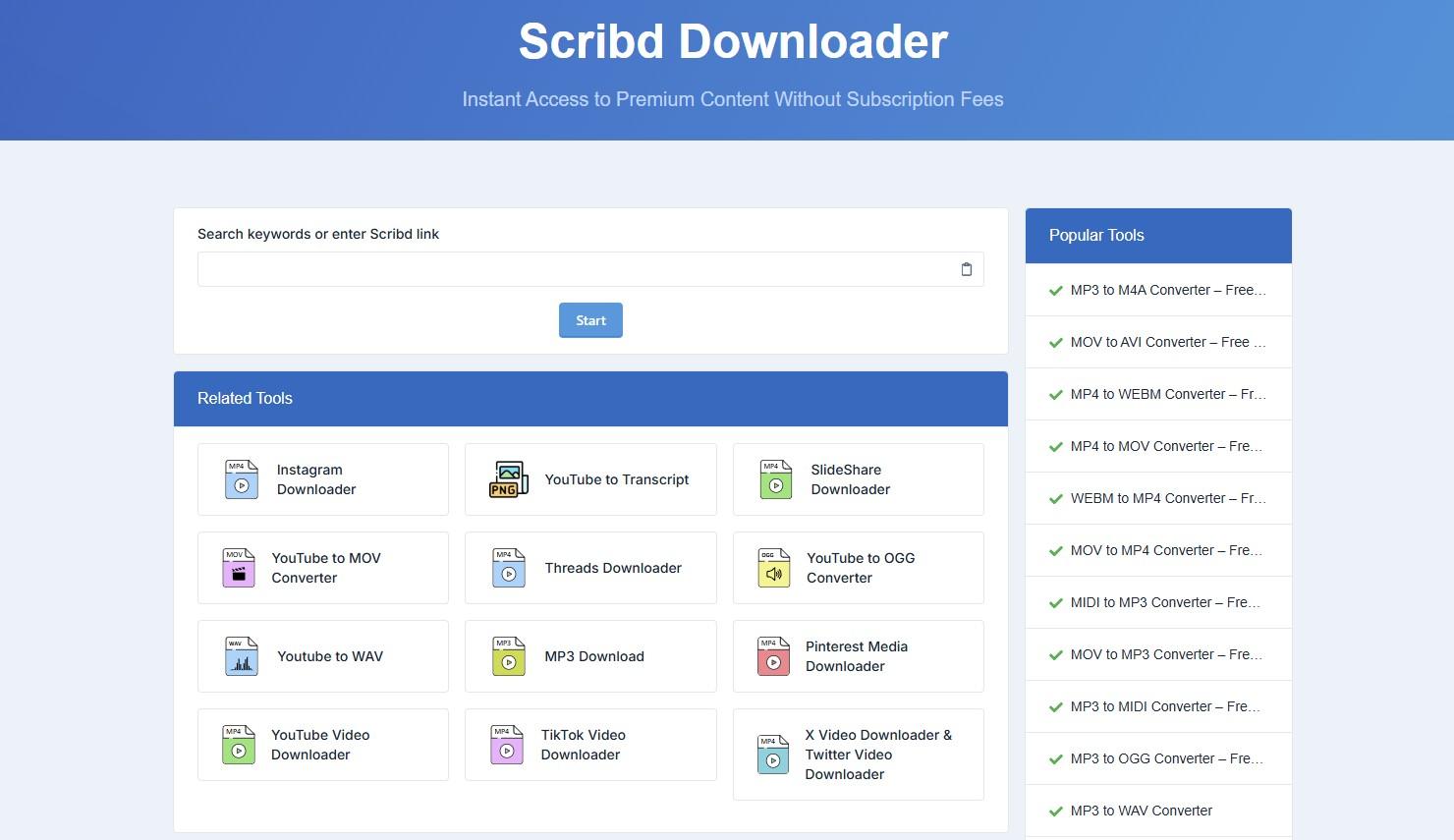Click the Related Tools section header
The height and width of the screenshot is (840, 1454).
tap(590, 399)
